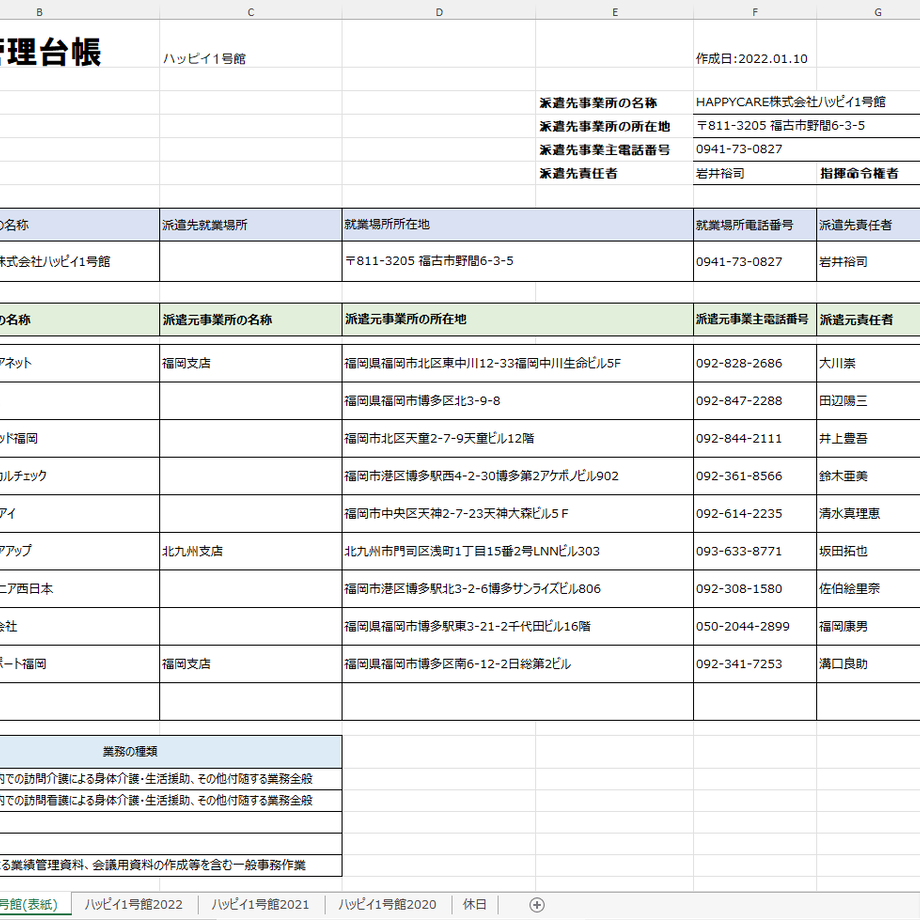The width and height of the screenshot is (920, 920).
Task: Select phone number 092-361-8566
Action: point(755,476)
